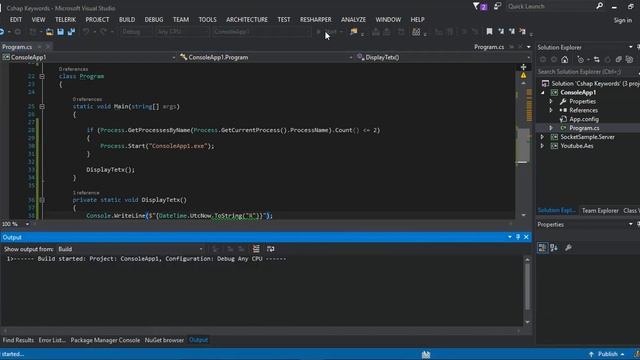Click the notifications flag icon
The image size is (640, 360).
480,7
